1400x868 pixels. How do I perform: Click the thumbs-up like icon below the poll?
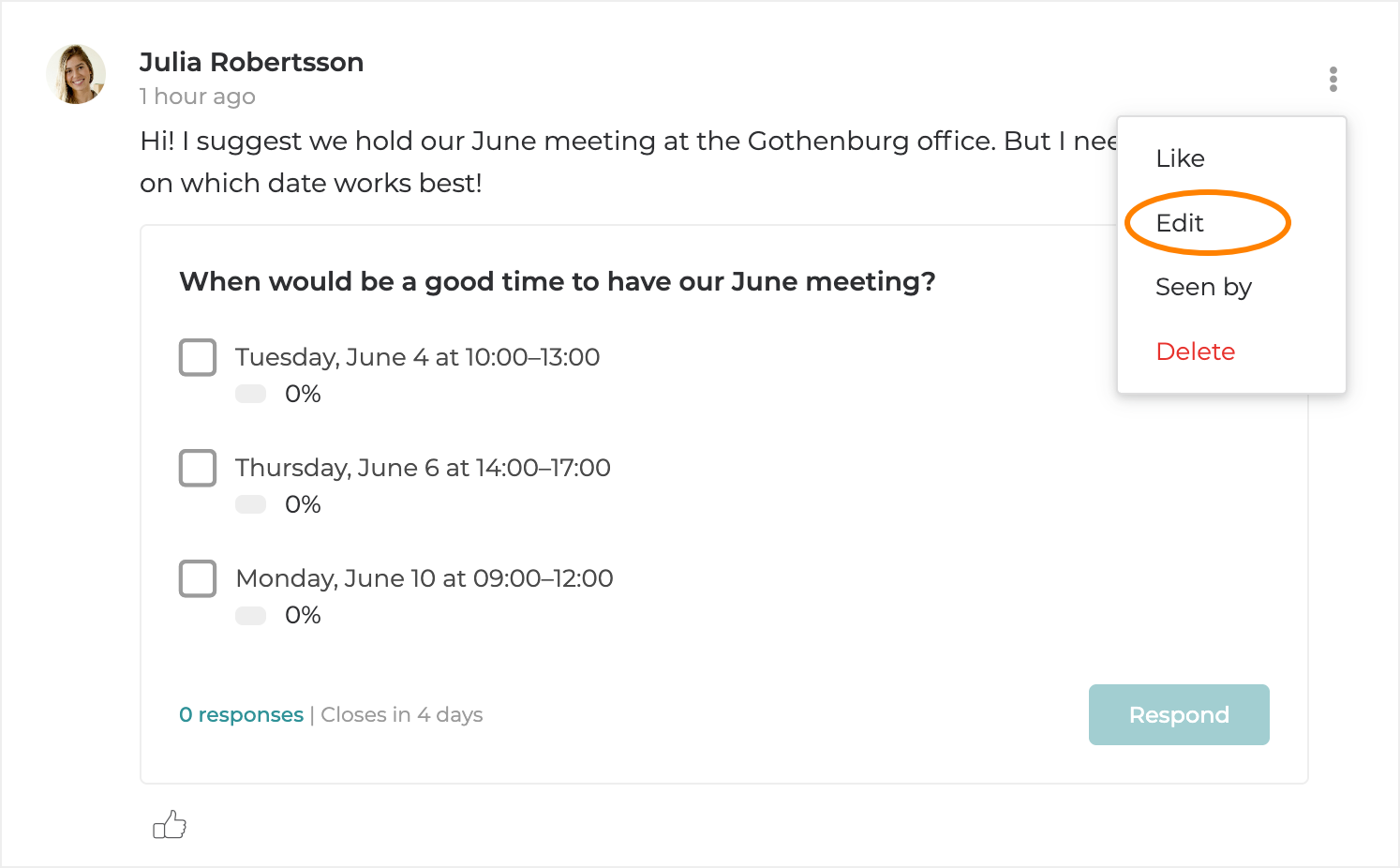coord(170,825)
